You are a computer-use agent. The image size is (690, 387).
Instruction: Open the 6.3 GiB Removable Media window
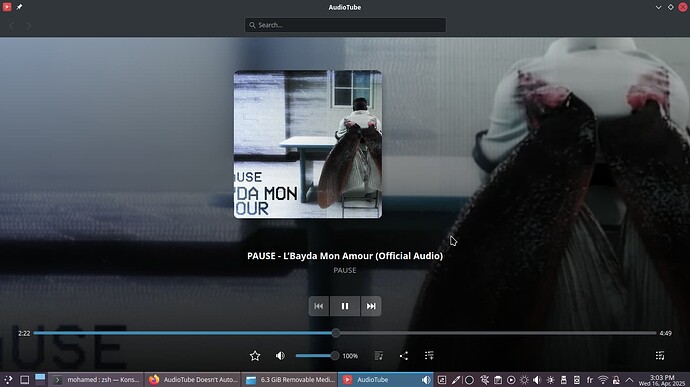290,380
